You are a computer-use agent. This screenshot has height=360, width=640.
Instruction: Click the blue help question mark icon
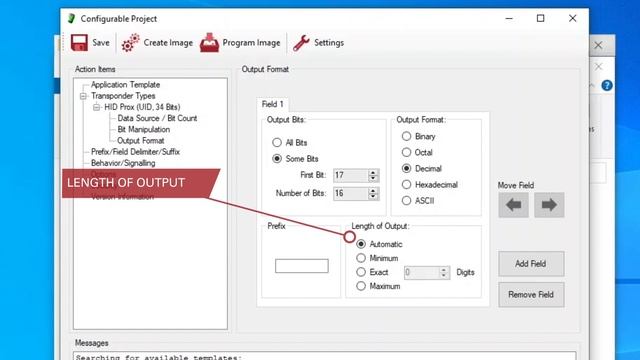pyautogui.click(x=607, y=85)
